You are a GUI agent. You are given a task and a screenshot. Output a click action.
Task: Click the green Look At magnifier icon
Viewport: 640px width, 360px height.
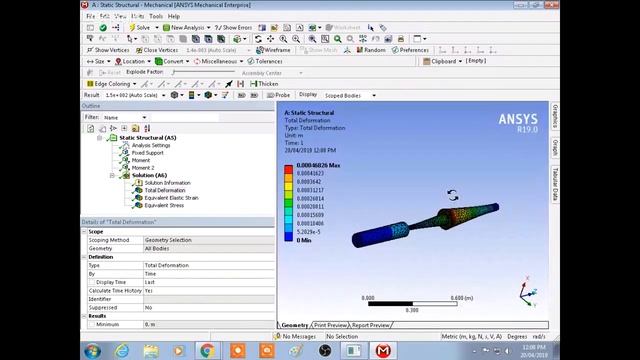338,39
